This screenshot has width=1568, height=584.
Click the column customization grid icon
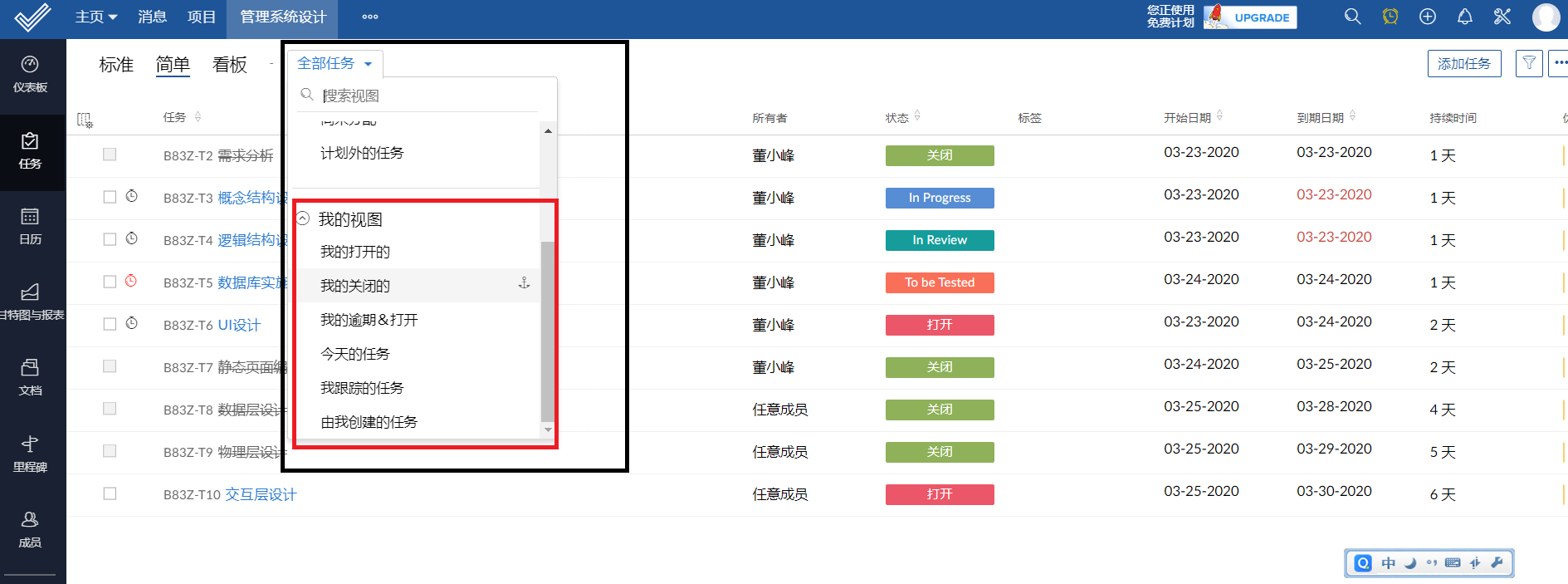(x=85, y=120)
